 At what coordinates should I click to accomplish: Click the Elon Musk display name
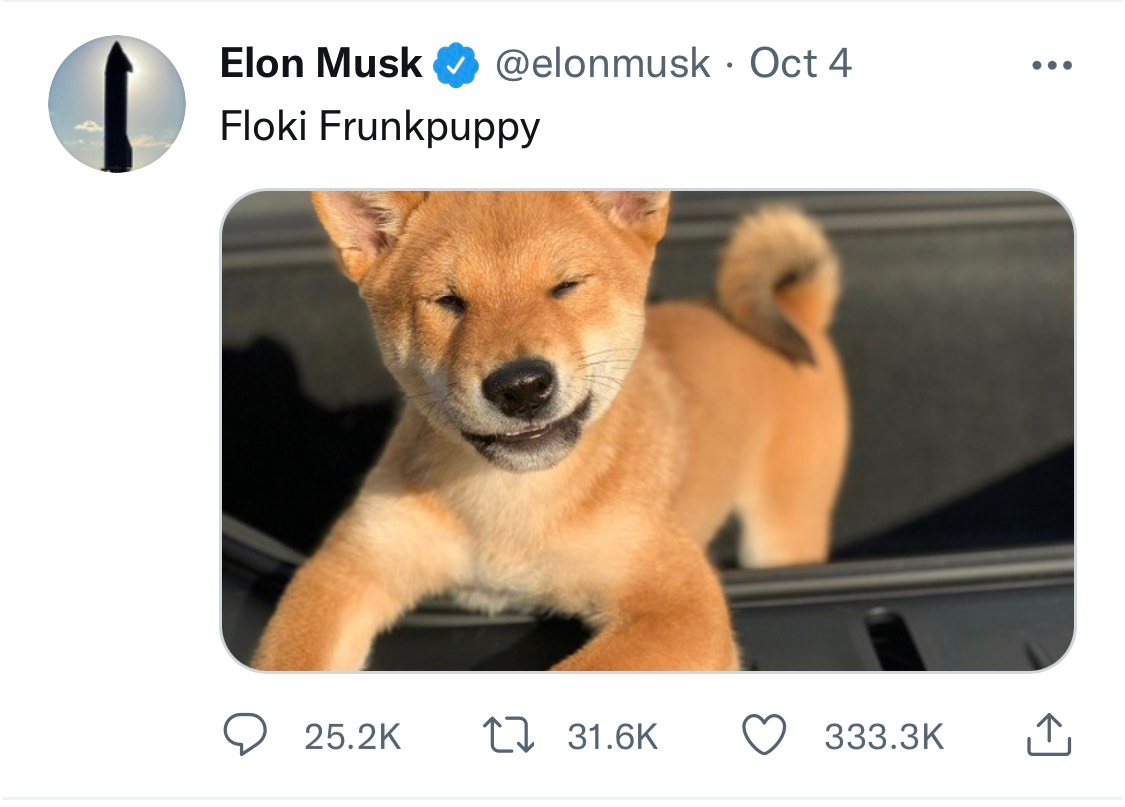point(320,65)
